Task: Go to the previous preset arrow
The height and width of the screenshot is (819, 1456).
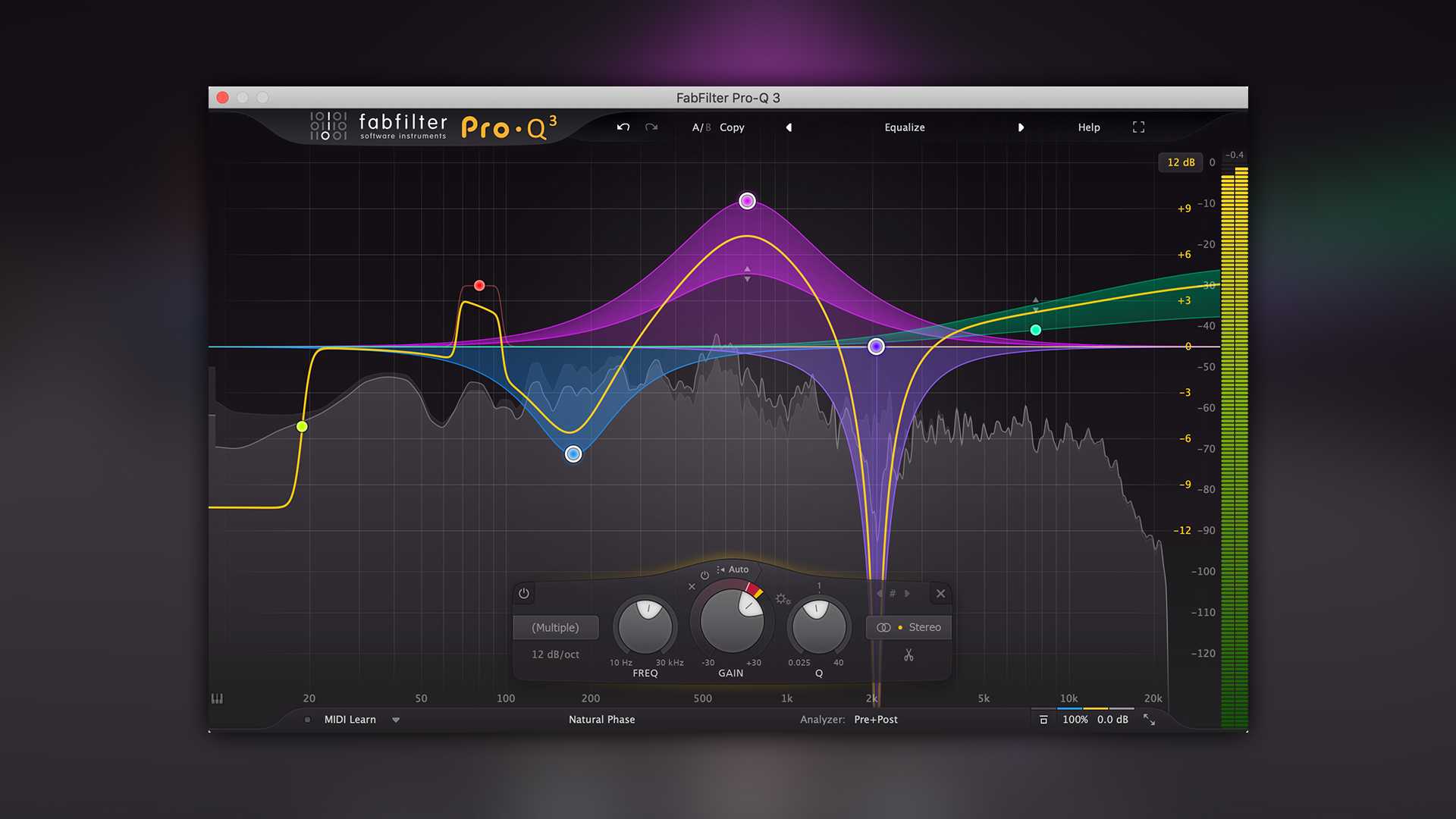Action: [x=789, y=127]
